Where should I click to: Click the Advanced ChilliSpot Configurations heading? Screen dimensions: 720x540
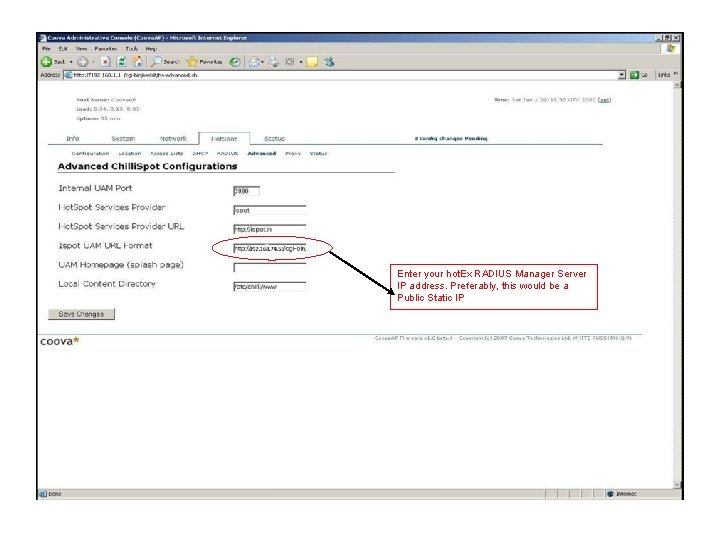(147, 166)
